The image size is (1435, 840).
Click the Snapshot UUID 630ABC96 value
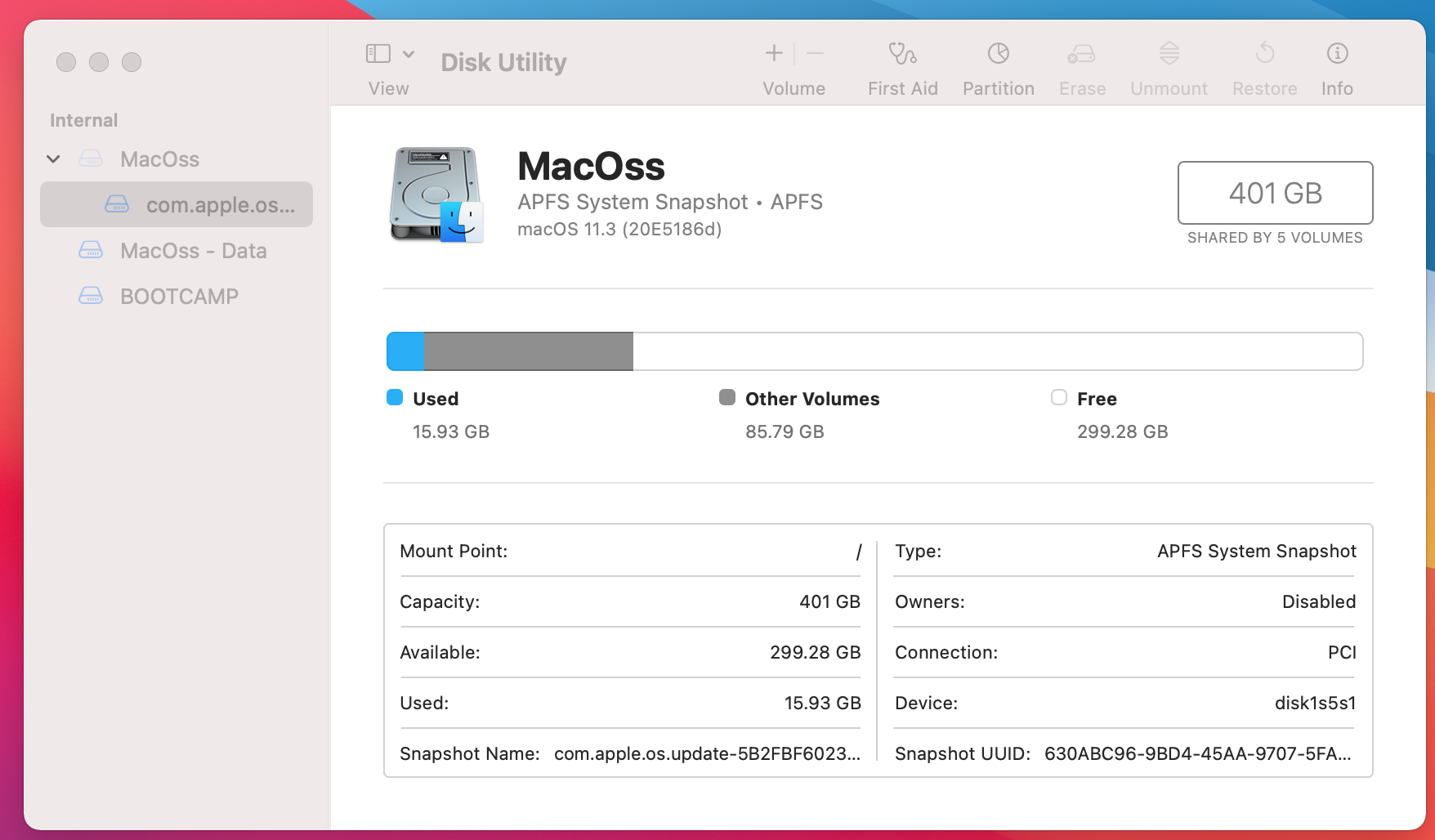pos(1197,753)
